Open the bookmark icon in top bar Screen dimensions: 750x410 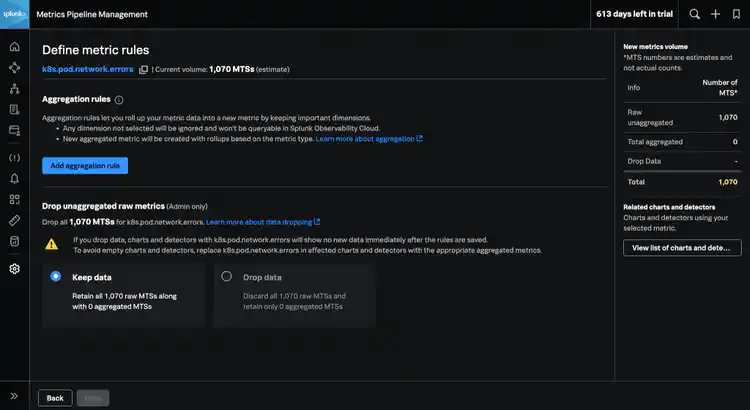click(x=735, y=15)
